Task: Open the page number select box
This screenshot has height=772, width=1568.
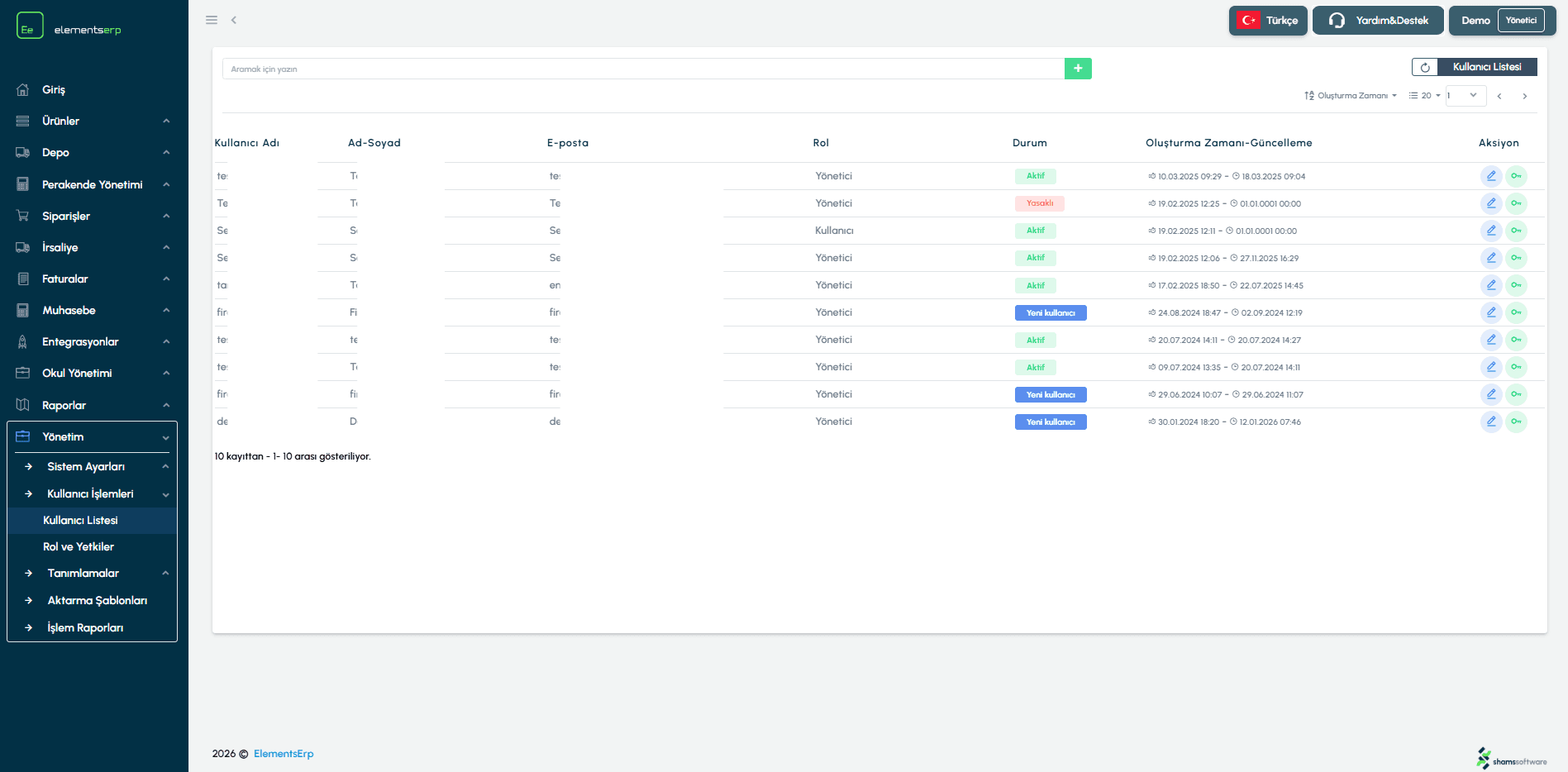Action: (x=1466, y=96)
